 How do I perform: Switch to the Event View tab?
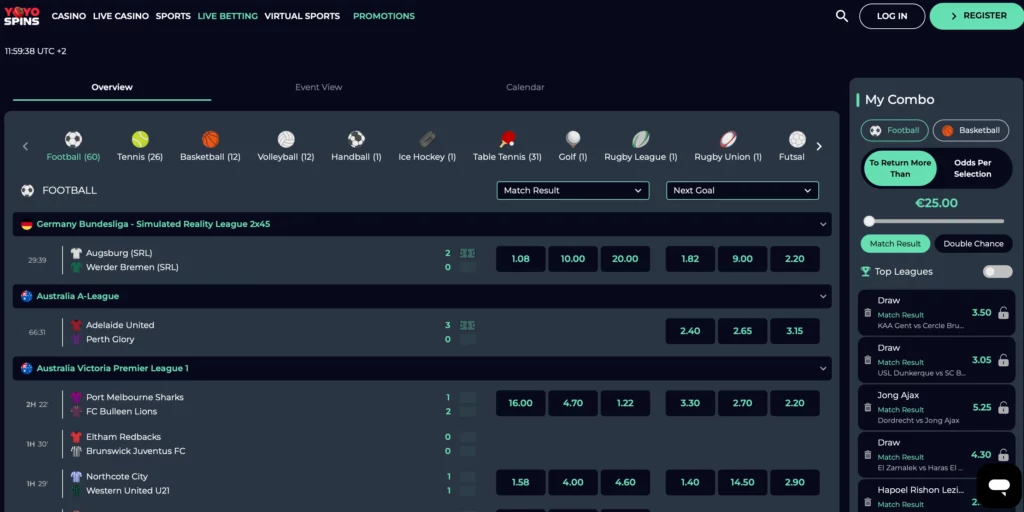pos(319,88)
